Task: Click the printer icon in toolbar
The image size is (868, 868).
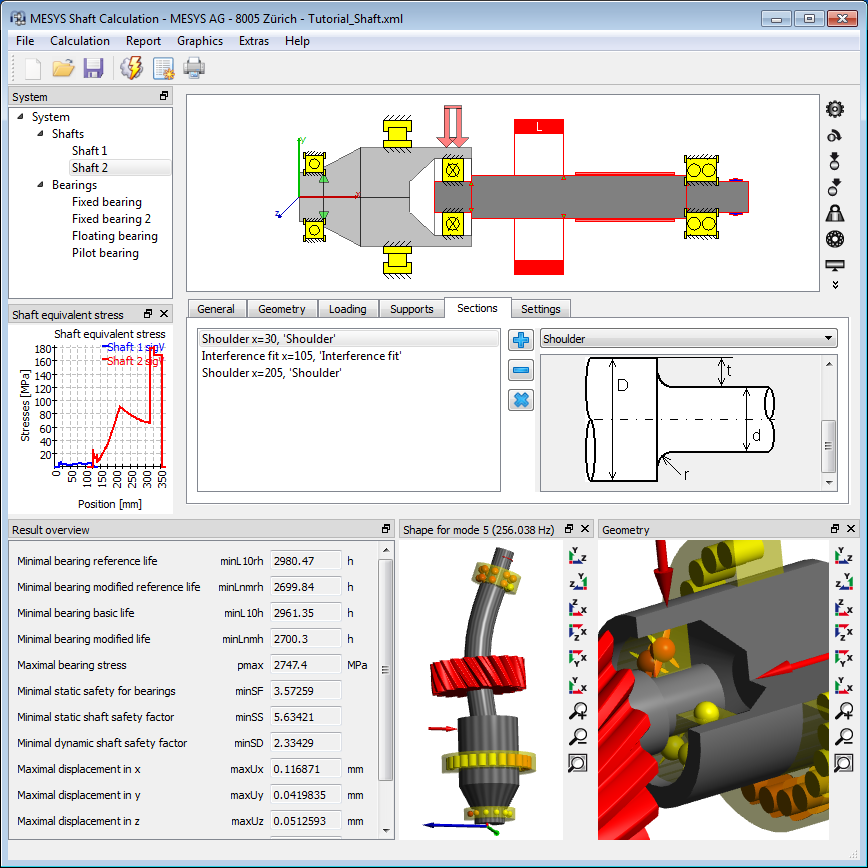Action: pyautogui.click(x=194, y=68)
